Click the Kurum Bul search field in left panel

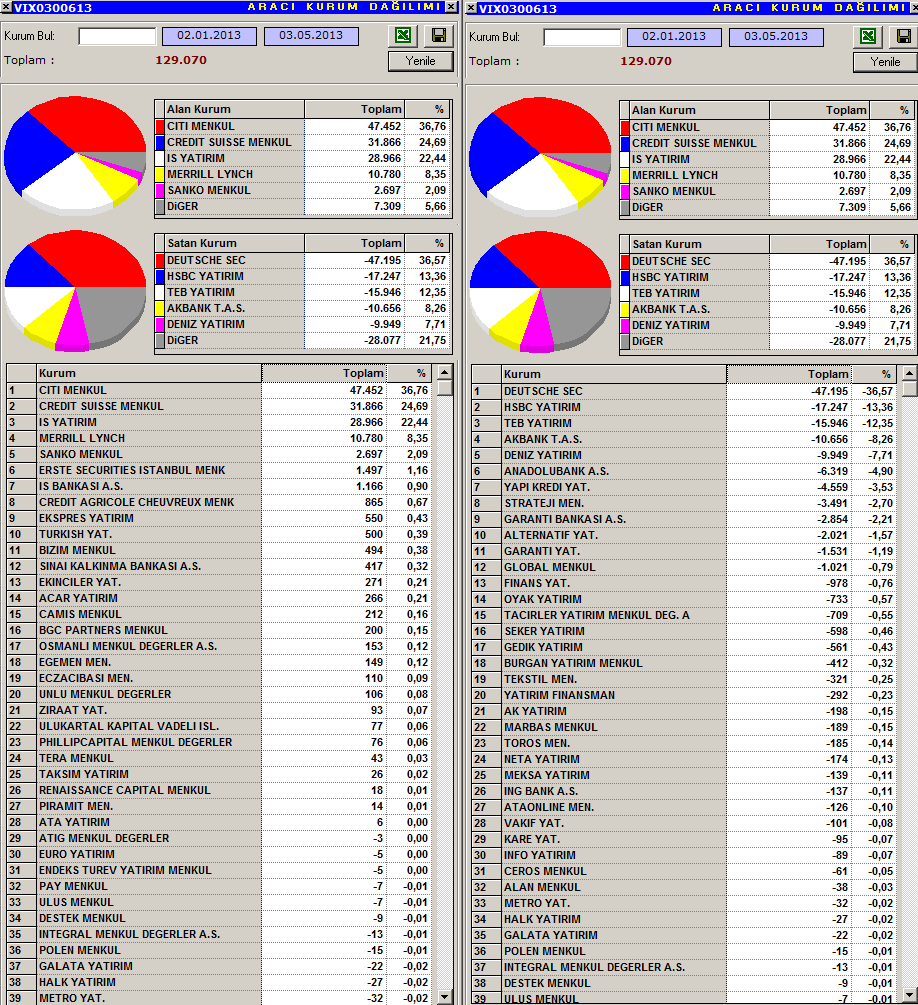click(117, 37)
